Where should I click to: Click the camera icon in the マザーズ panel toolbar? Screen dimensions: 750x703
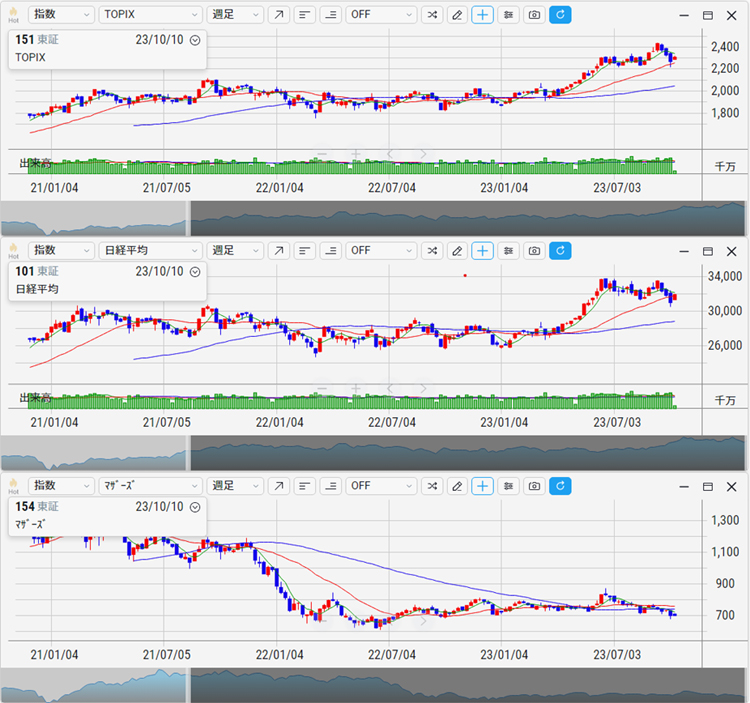click(x=535, y=486)
